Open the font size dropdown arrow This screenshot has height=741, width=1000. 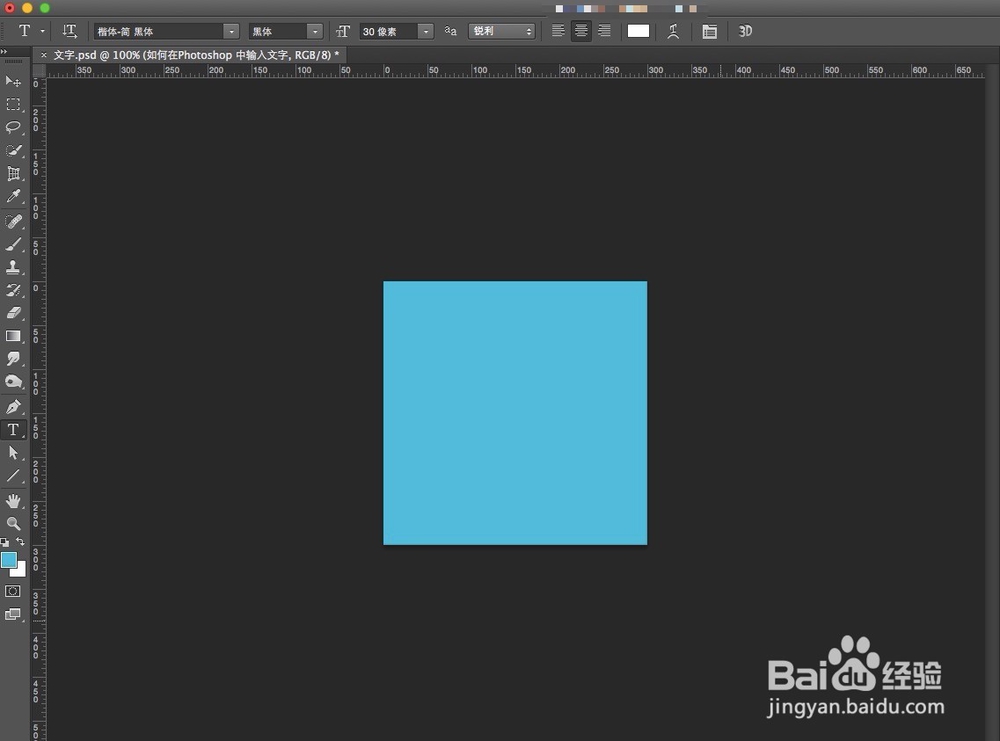click(425, 31)
